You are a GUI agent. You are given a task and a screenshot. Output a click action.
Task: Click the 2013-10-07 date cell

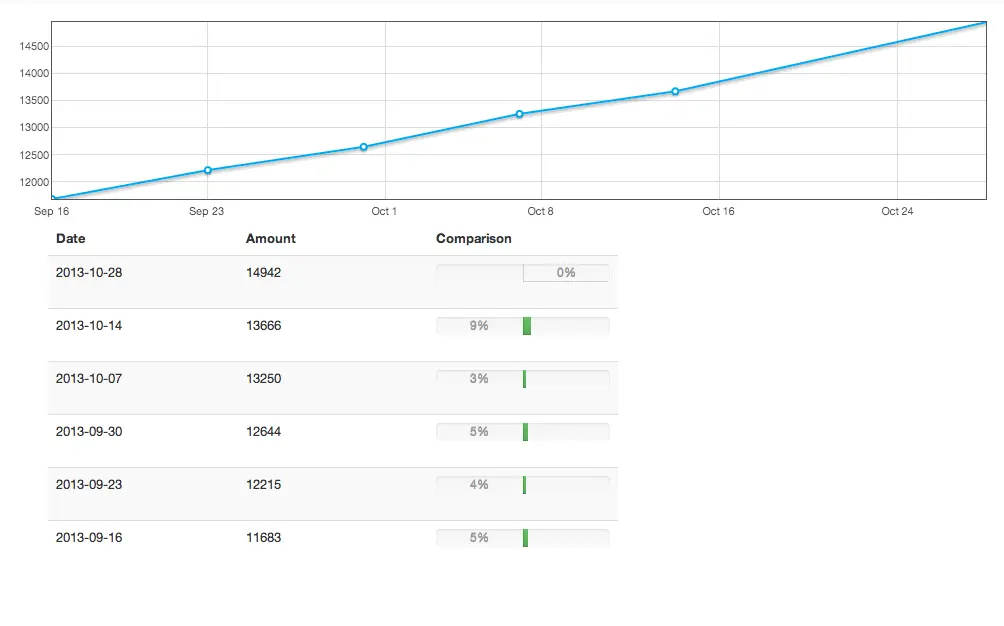[89, 378]
